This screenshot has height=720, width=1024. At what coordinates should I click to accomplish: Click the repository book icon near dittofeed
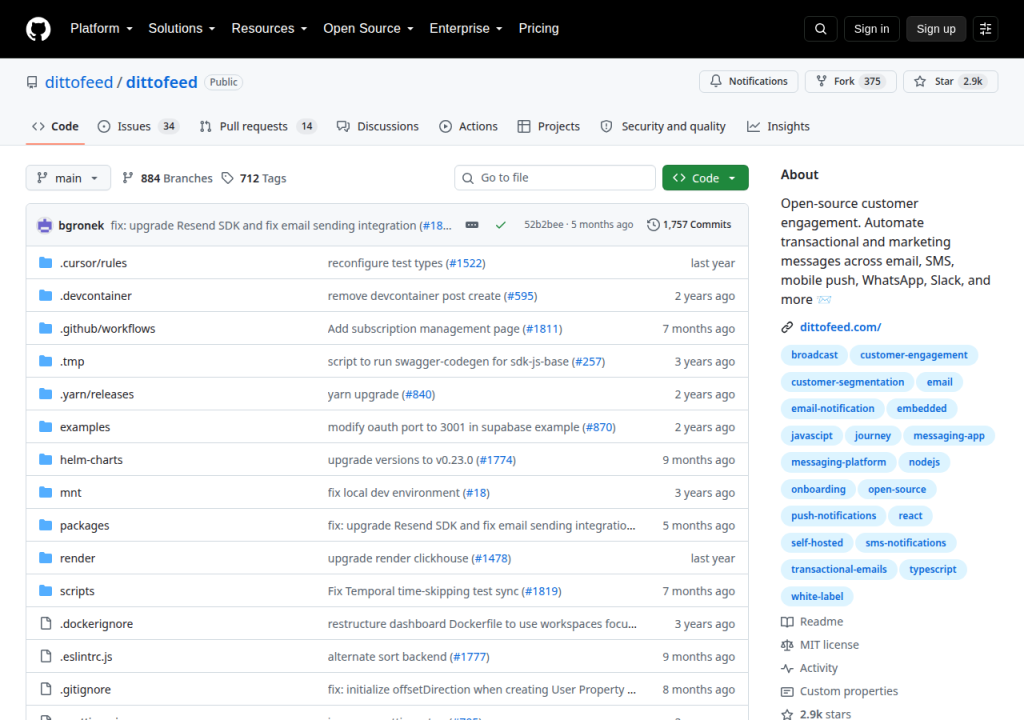[32, 82]
